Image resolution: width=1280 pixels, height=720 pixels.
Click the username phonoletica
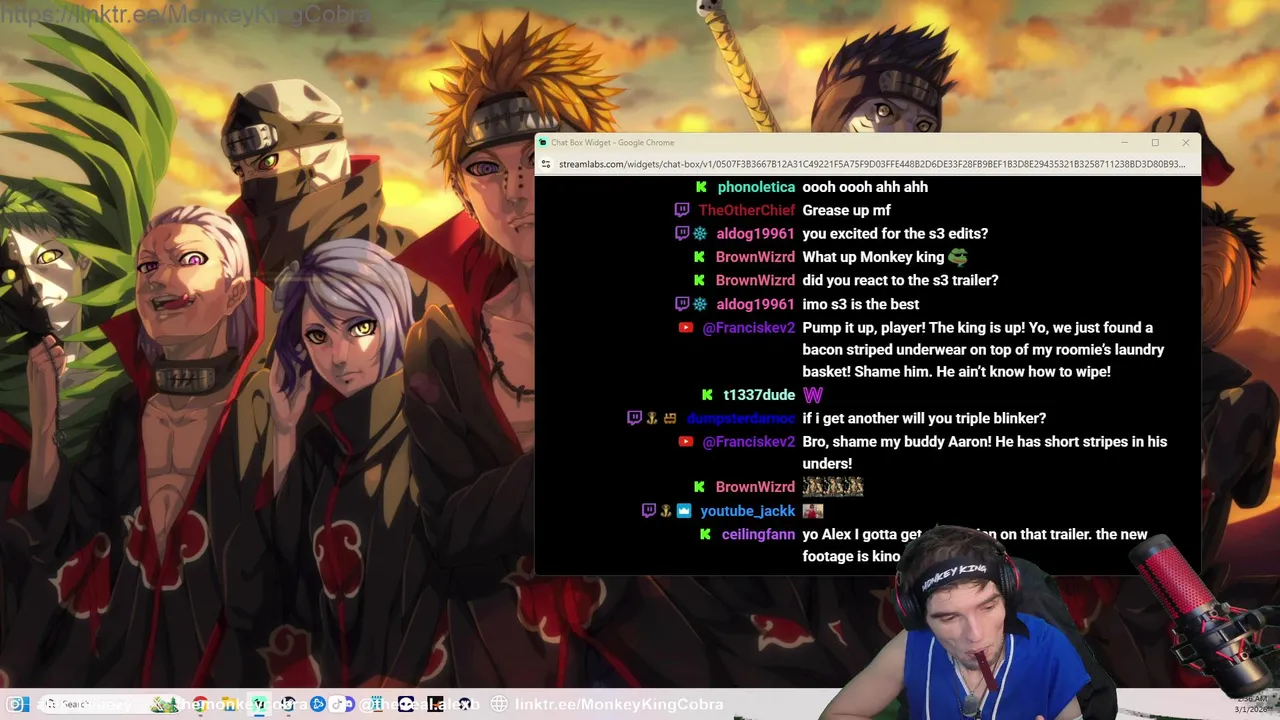click(x=756, y=187)
